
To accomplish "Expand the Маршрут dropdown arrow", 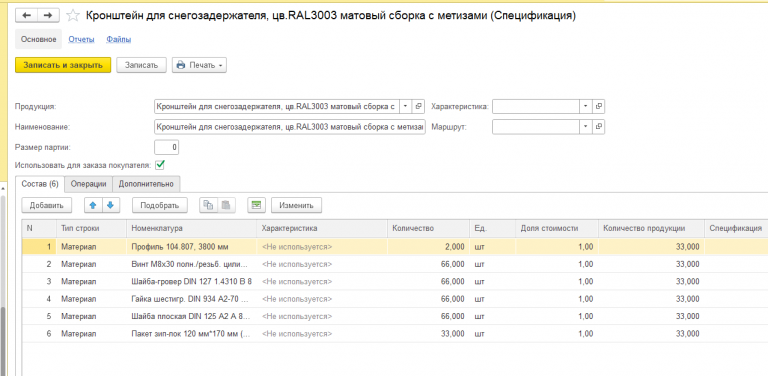I will (x=586, y=127).
